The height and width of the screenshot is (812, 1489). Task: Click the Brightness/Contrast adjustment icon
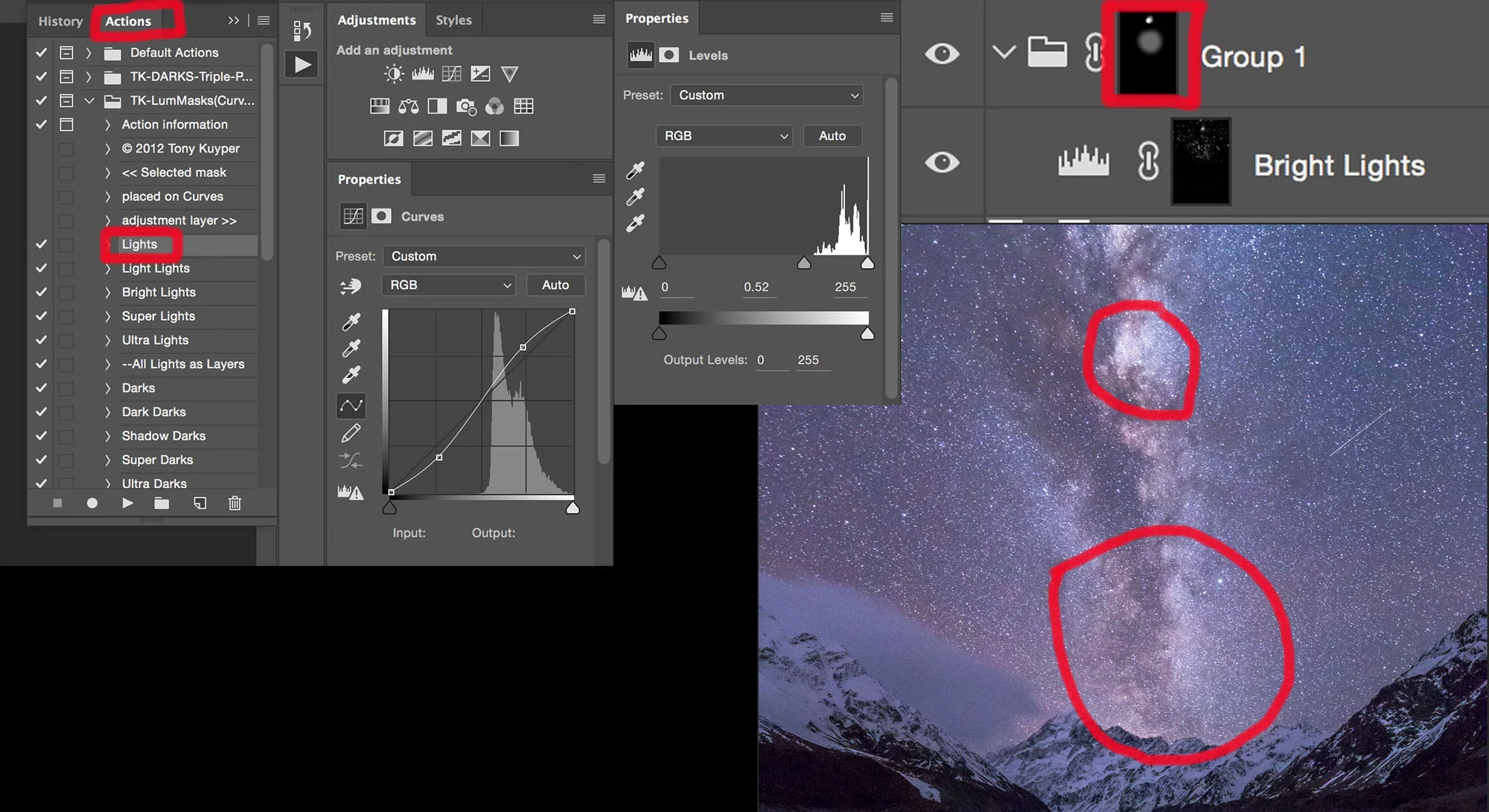(394, 74)
